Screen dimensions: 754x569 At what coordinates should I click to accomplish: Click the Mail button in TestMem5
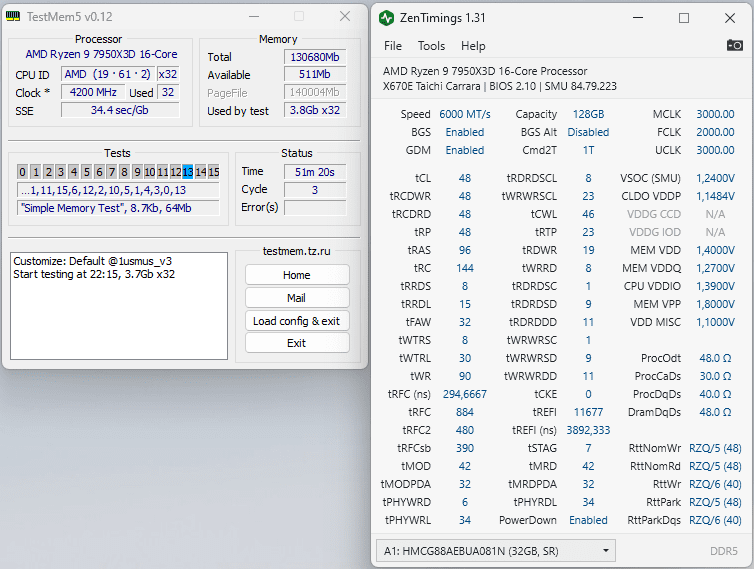(x=297, y=298)
